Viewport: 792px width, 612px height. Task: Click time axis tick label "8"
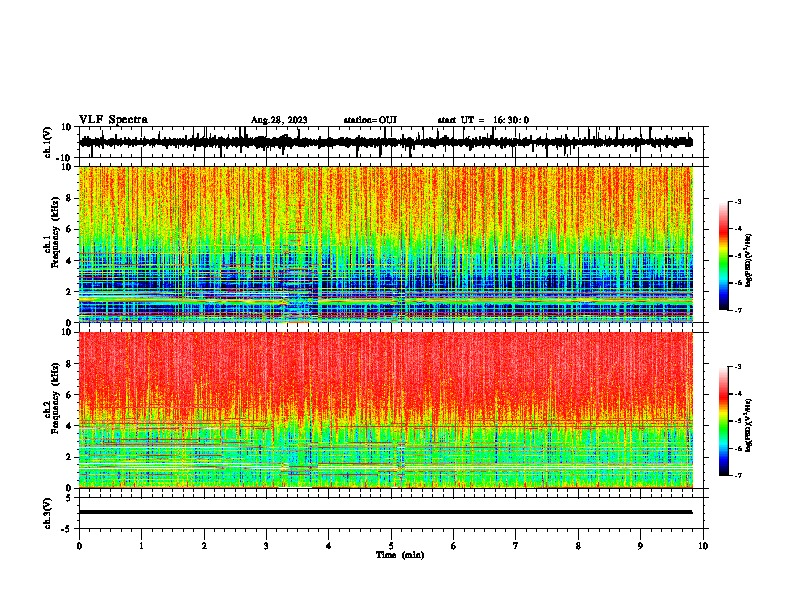click(578, 546)
